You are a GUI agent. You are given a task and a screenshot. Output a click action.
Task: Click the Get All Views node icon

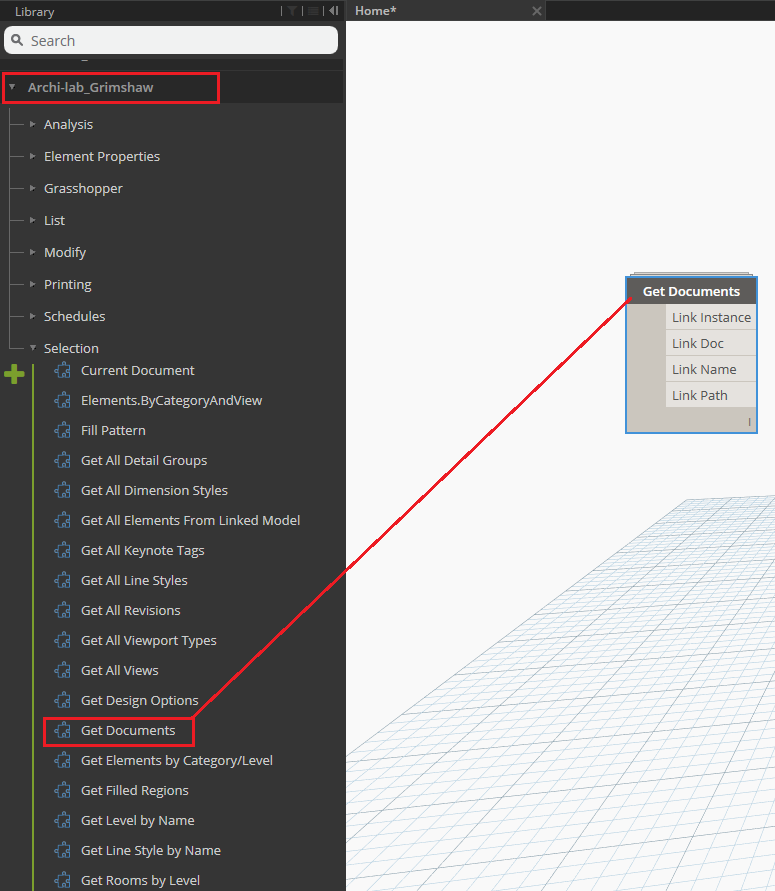tap(62, 671)
